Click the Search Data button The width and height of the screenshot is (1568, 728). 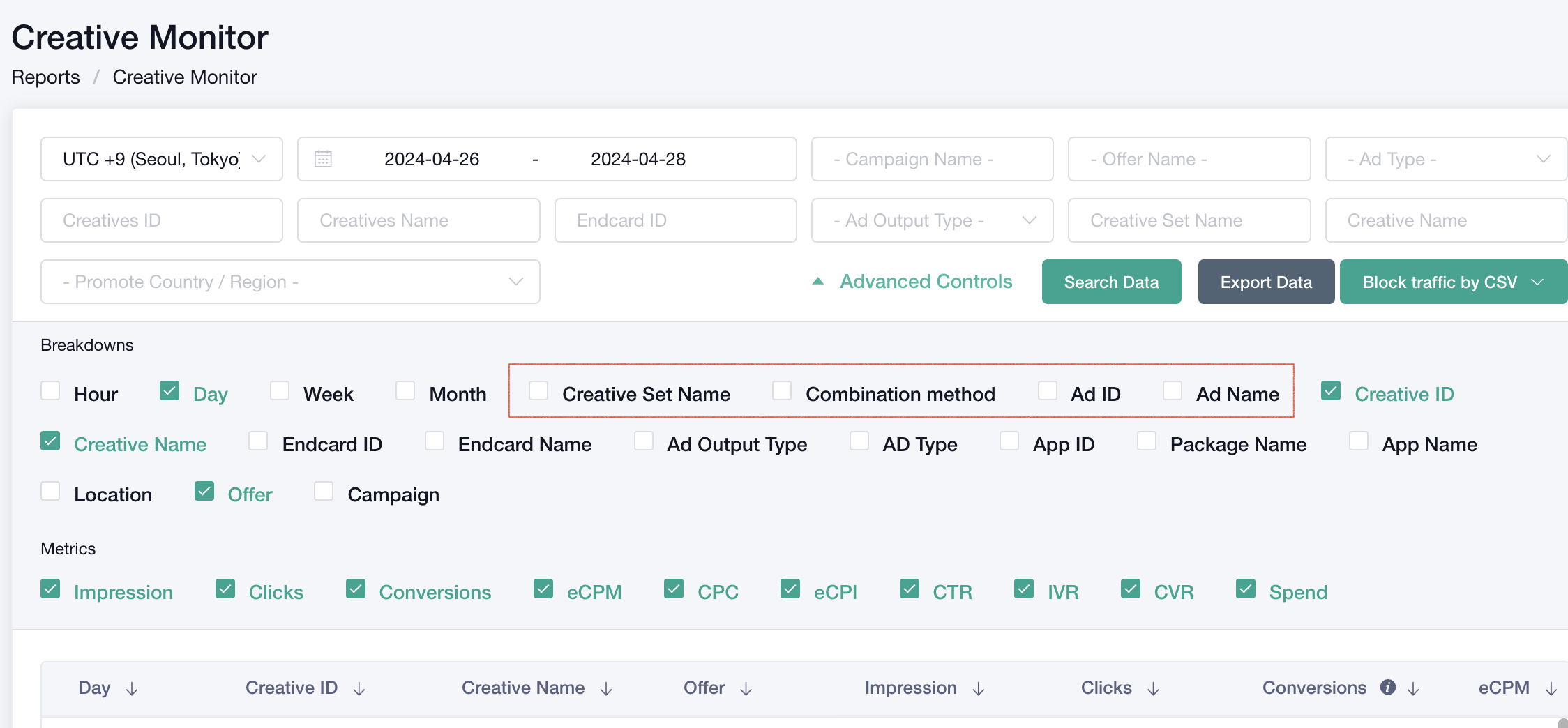click(1112, 282)
